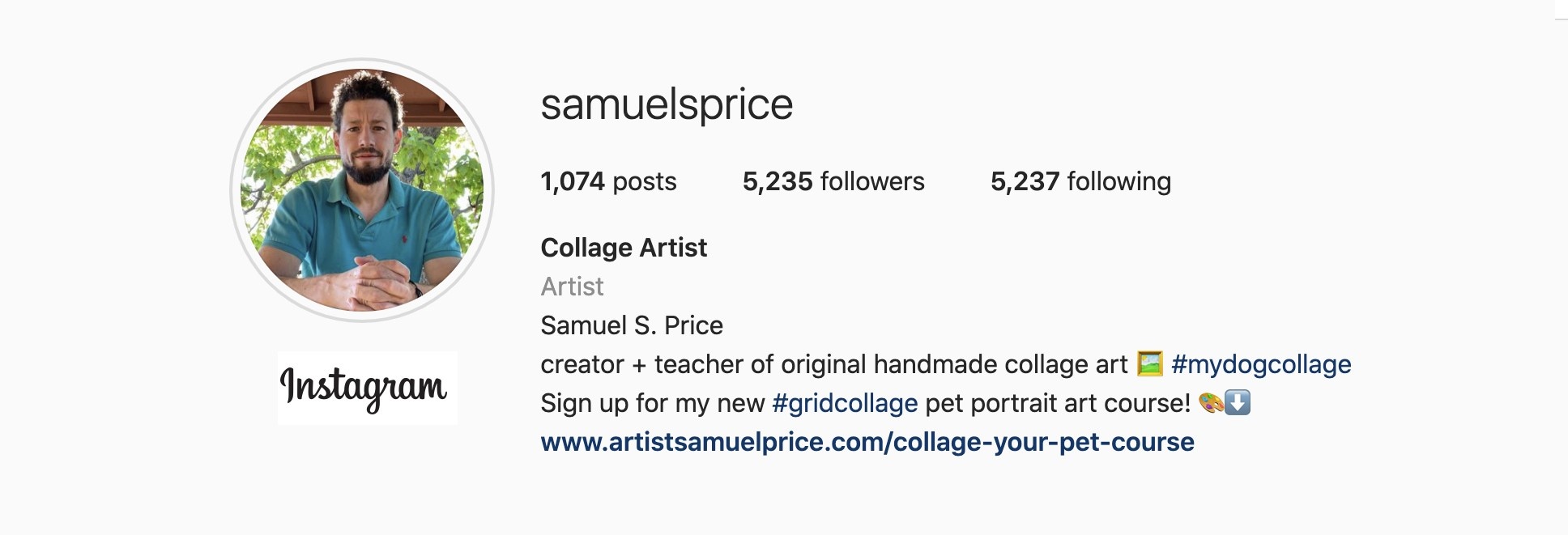This screenshot has height=535, width=1568.
Task: Click the samuelsprice username heading
Action: tap(667, 105)
